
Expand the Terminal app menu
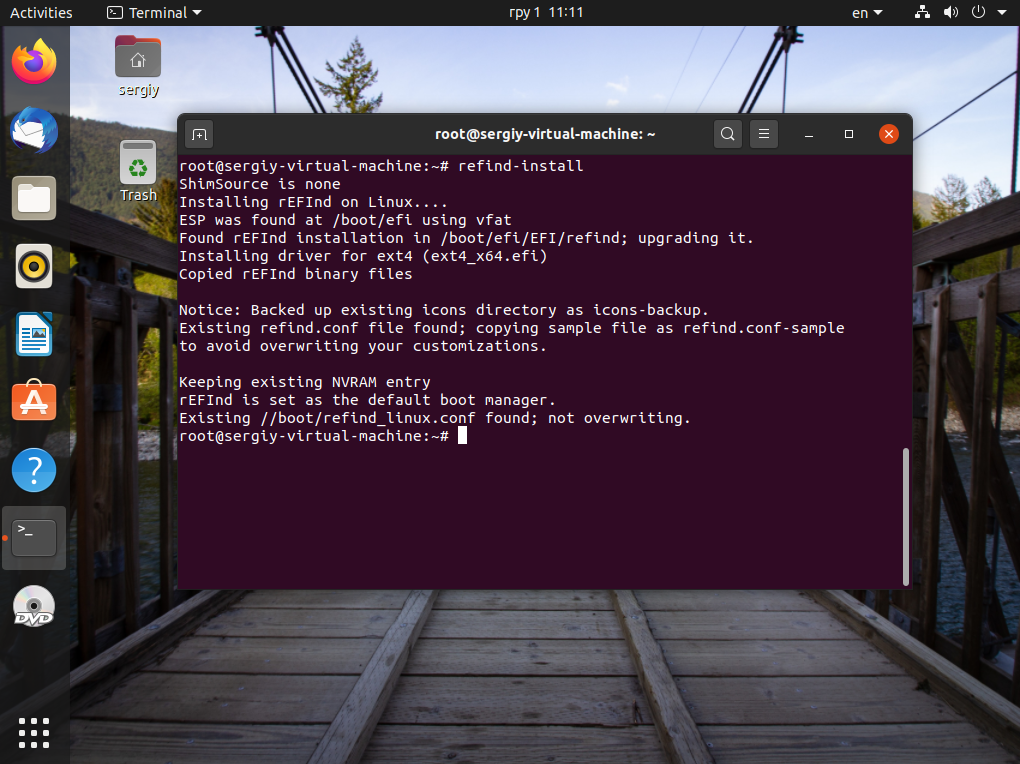point(154,12)
